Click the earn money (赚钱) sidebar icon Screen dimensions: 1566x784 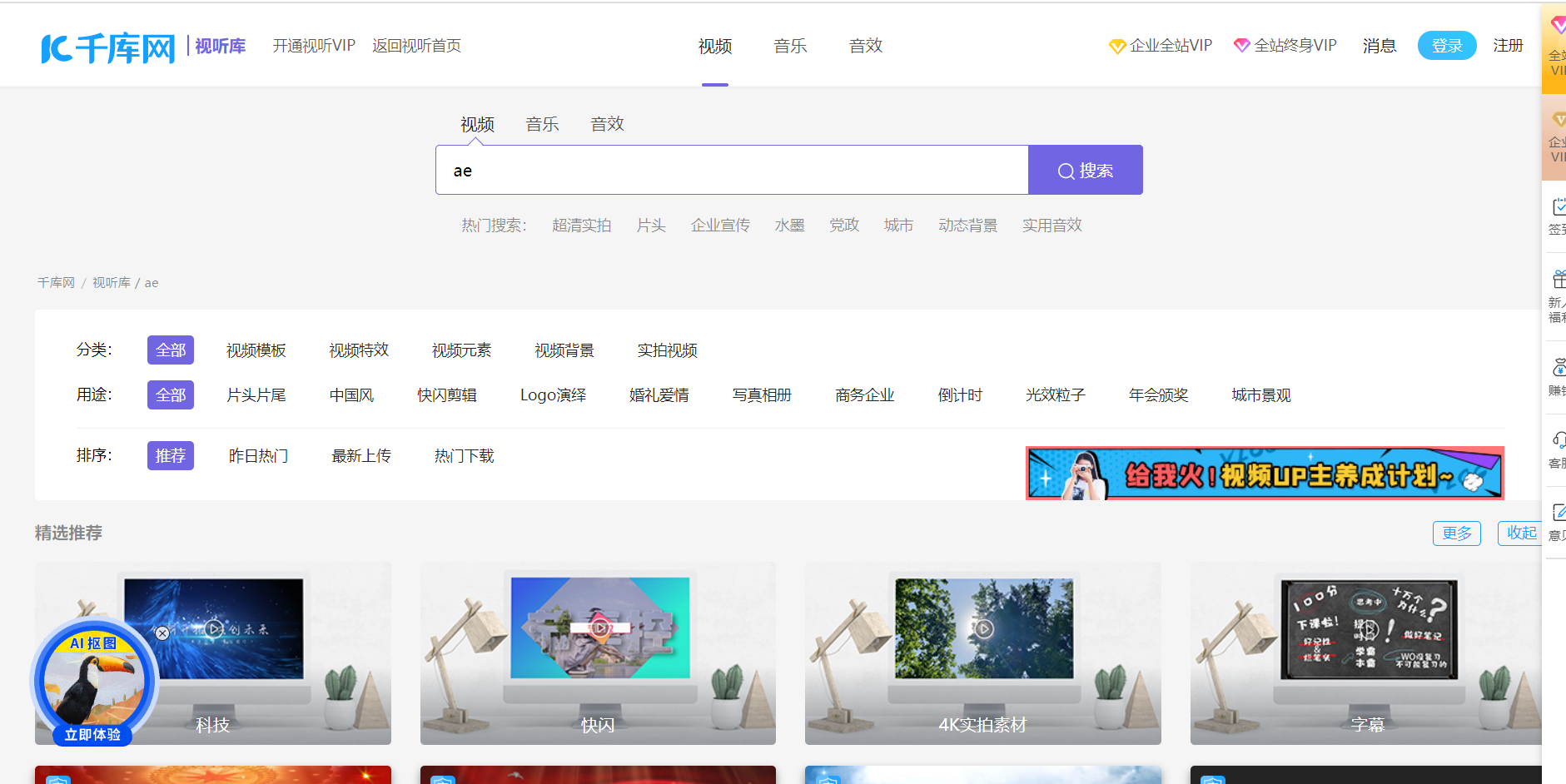pos(1559,366)
